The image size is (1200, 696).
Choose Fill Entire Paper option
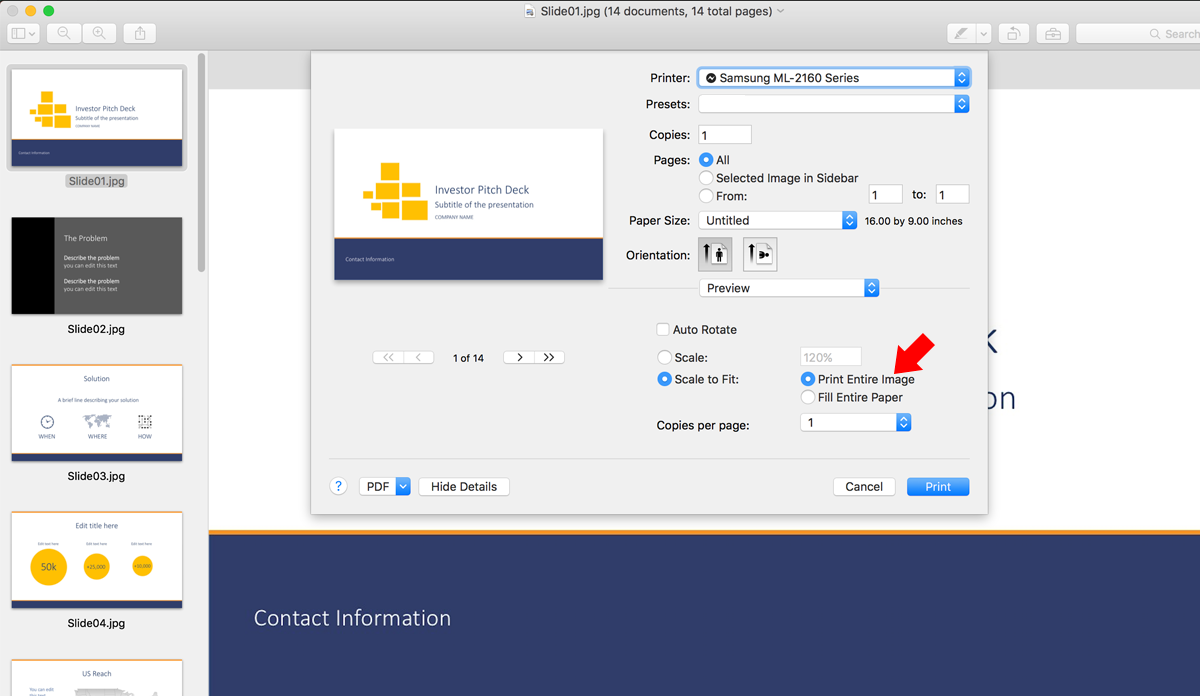(x=808, y=397)
